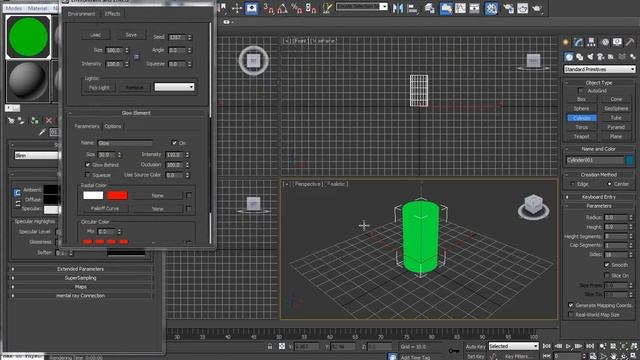Select the Cameras category icon

[x=600, y=57]
